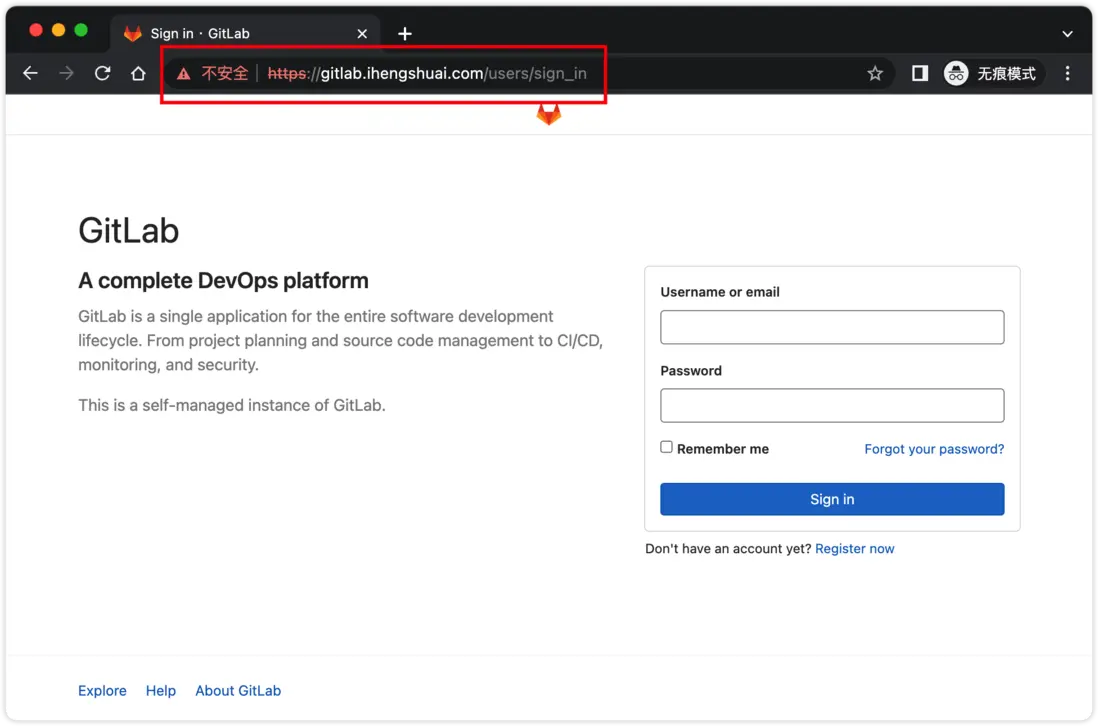Screen dimensions: 1098x726
Task: Expand the tab search chevron
Action: point(1067,34)
